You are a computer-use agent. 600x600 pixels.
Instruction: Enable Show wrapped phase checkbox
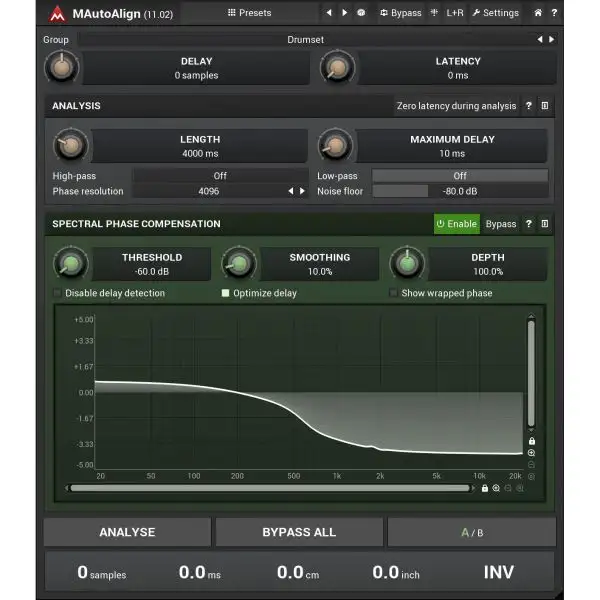pos(393,293)
